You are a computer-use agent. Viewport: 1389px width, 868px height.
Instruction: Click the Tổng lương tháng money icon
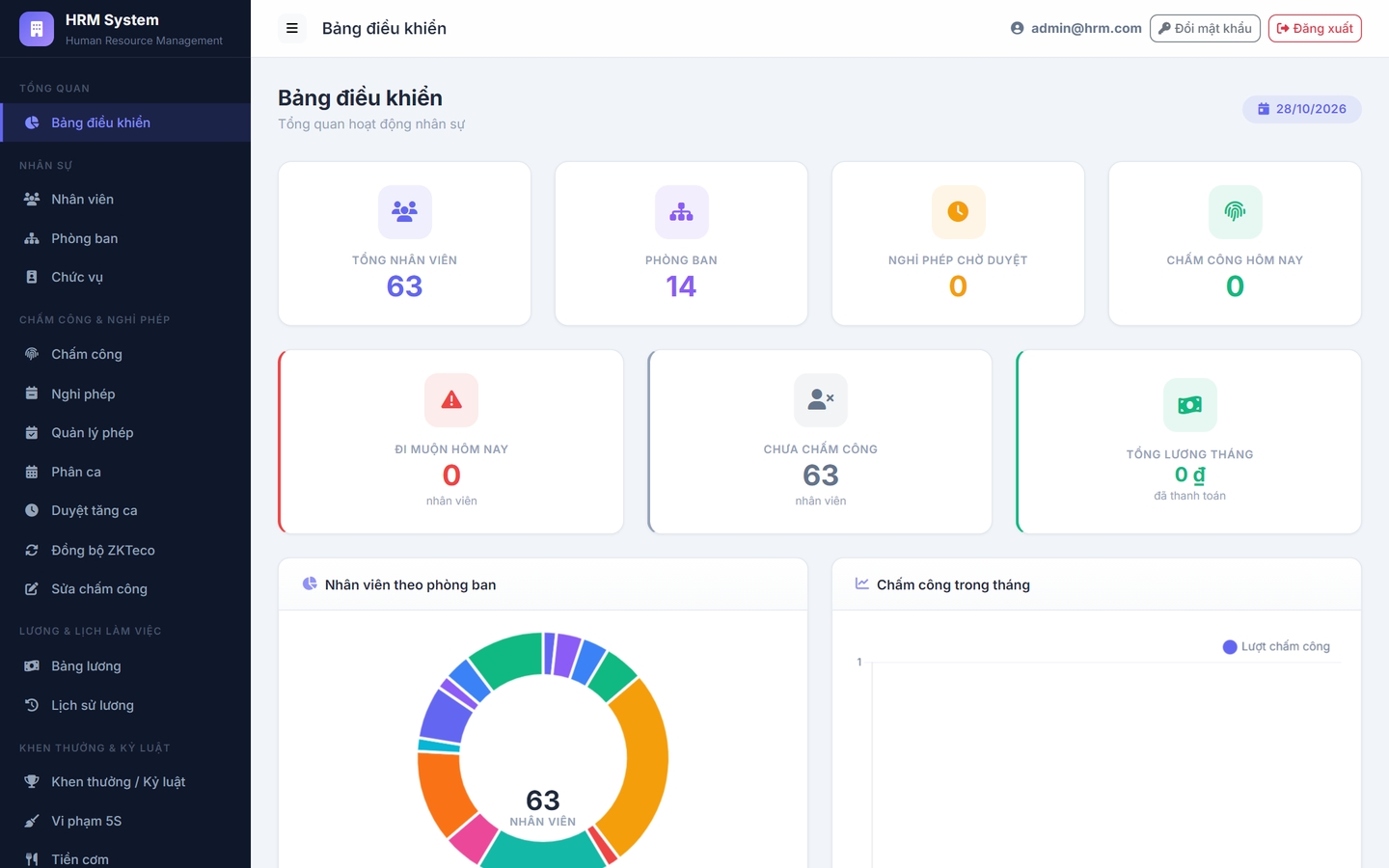point(1190,405)
